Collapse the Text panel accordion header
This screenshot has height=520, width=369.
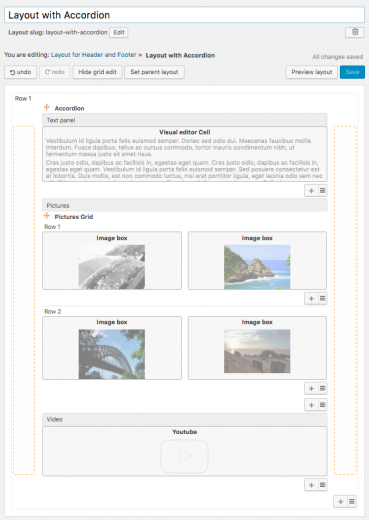185,120
